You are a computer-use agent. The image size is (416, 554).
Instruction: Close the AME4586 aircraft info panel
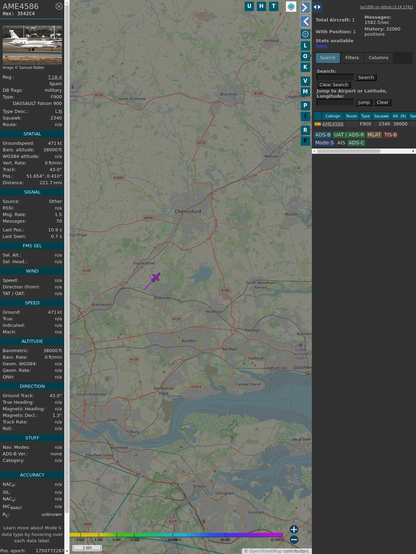pos(59,6)
